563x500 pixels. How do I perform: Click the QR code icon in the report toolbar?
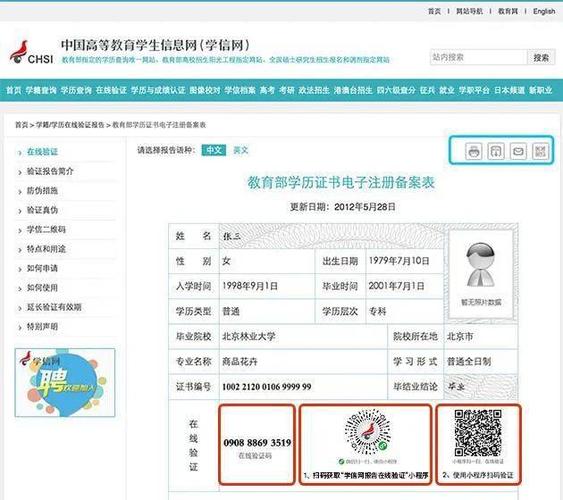click(540, 151)
